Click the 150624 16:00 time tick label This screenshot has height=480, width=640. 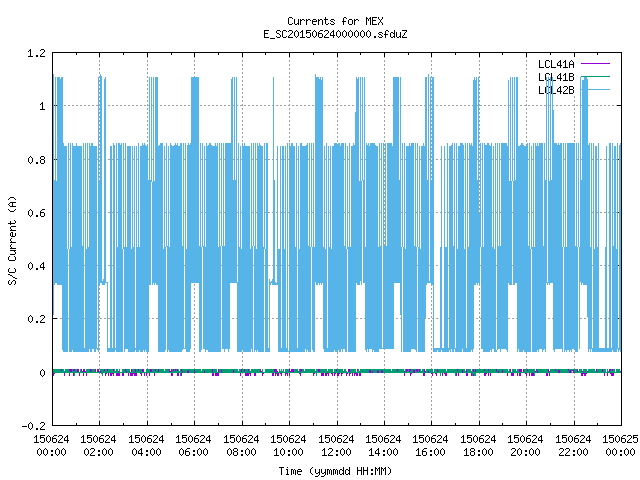[x=430, y=446]
